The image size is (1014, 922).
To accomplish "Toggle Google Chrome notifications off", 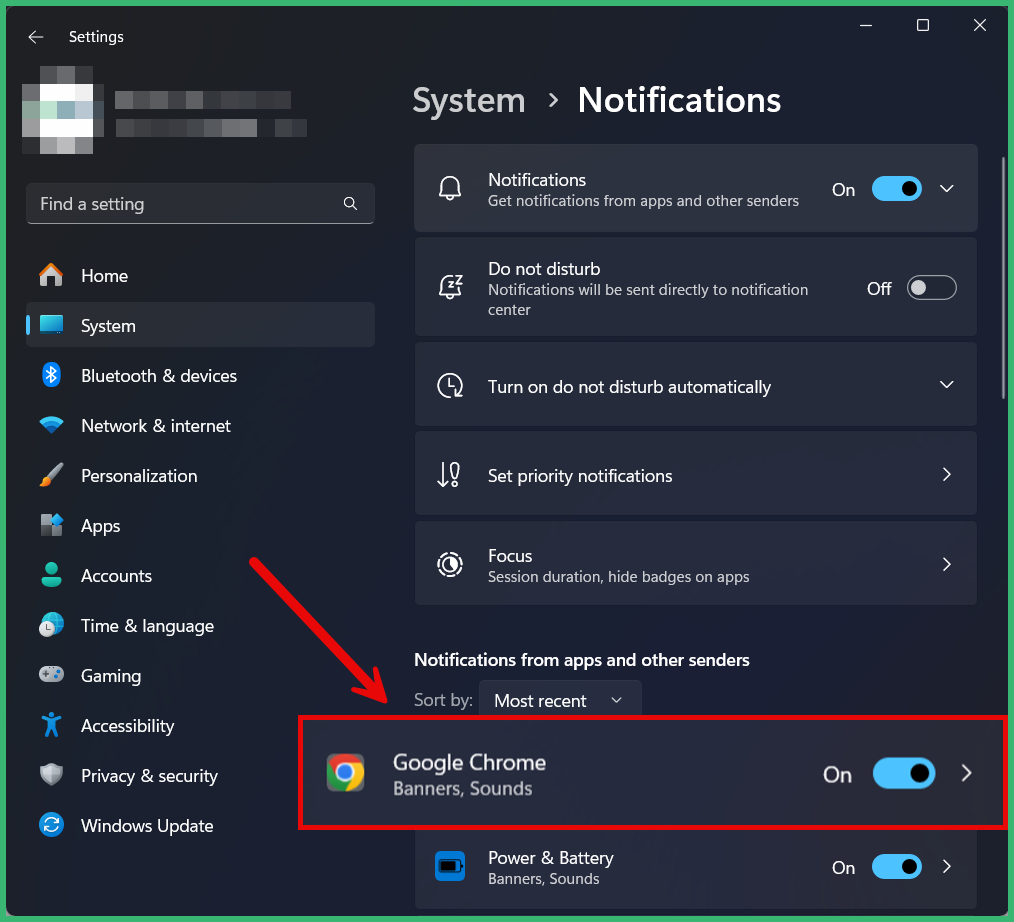I will 903,773.
